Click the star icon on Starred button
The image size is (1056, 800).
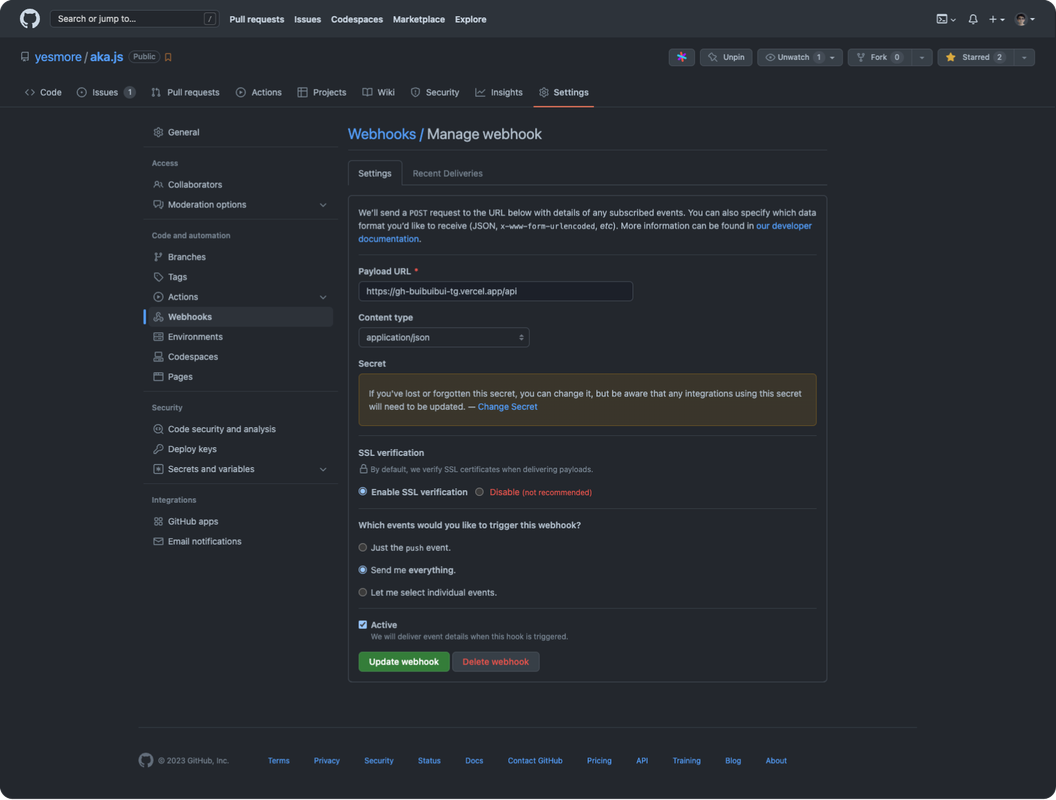[950, 57]
